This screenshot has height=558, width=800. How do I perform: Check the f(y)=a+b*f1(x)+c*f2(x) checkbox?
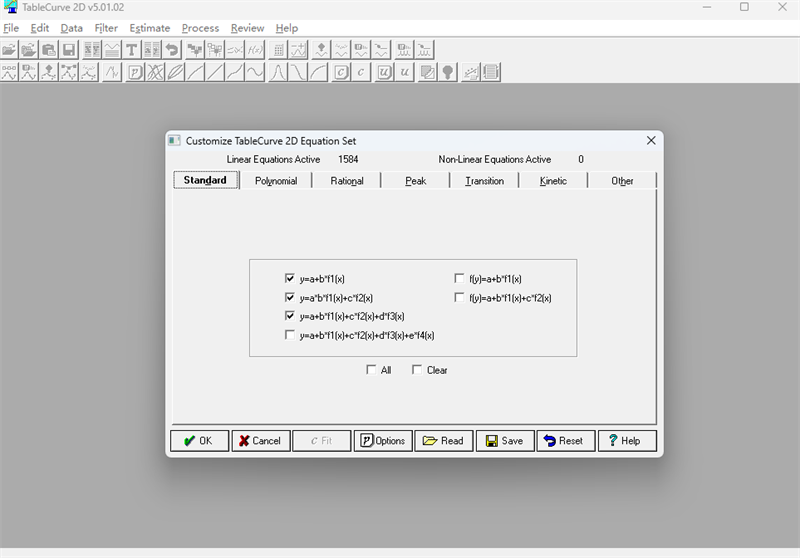[459, 297]
